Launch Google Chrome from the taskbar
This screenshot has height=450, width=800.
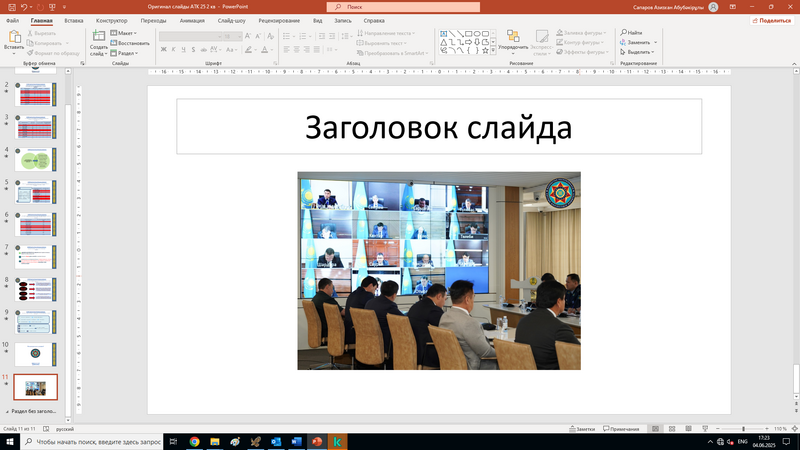coord(194,441)
